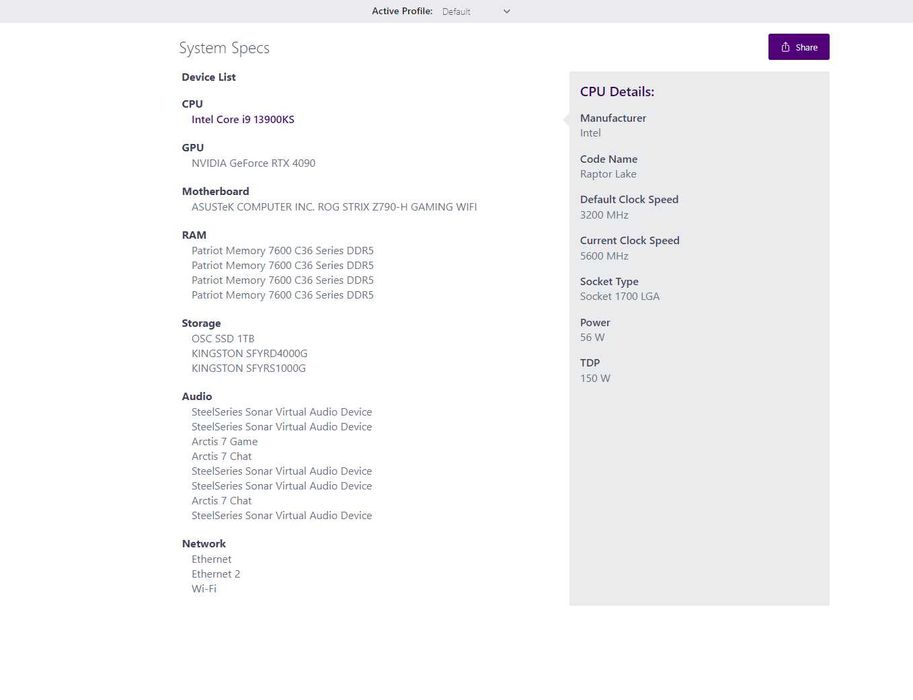Screen dimensions: 913x700
Task: Click the CPU Details panel heading
Action: (617, 91)
